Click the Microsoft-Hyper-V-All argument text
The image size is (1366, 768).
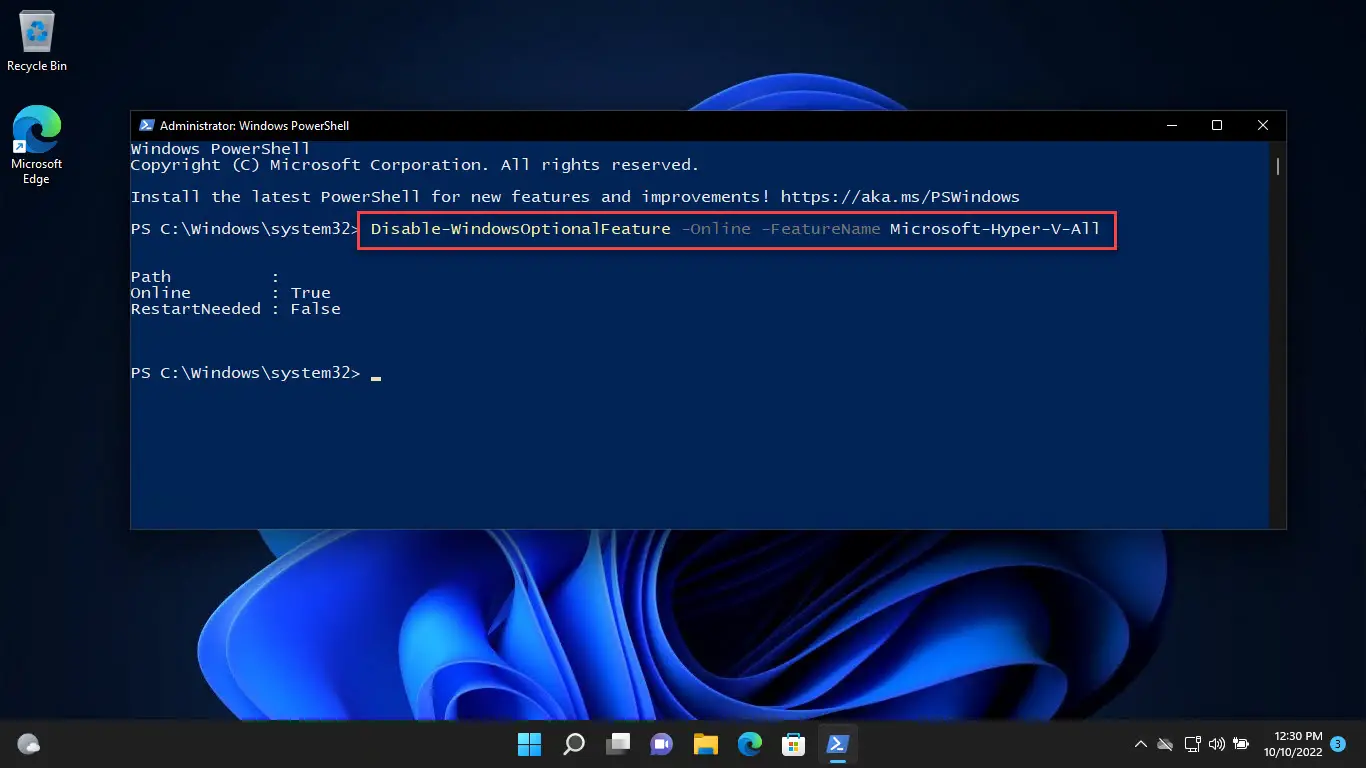click(x=995, y=229)
